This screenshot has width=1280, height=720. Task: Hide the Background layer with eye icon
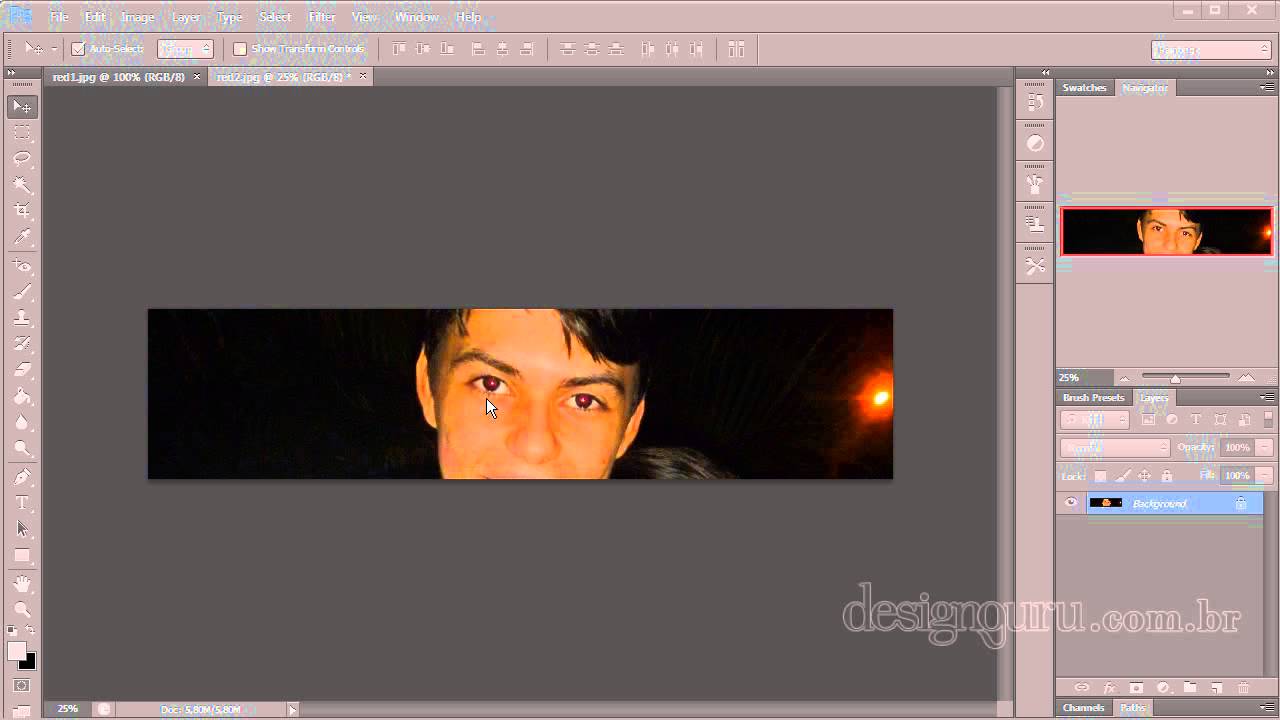1071,503
